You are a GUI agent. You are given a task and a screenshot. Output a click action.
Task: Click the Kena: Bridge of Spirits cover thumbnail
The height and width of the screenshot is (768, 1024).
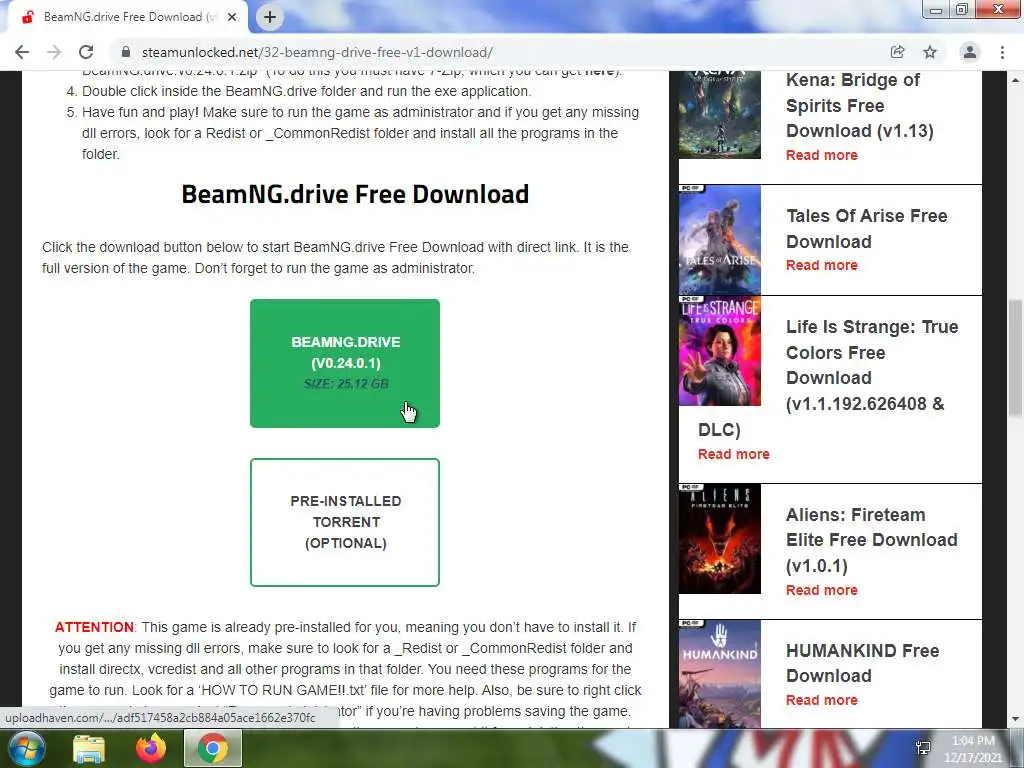(720, 115)
